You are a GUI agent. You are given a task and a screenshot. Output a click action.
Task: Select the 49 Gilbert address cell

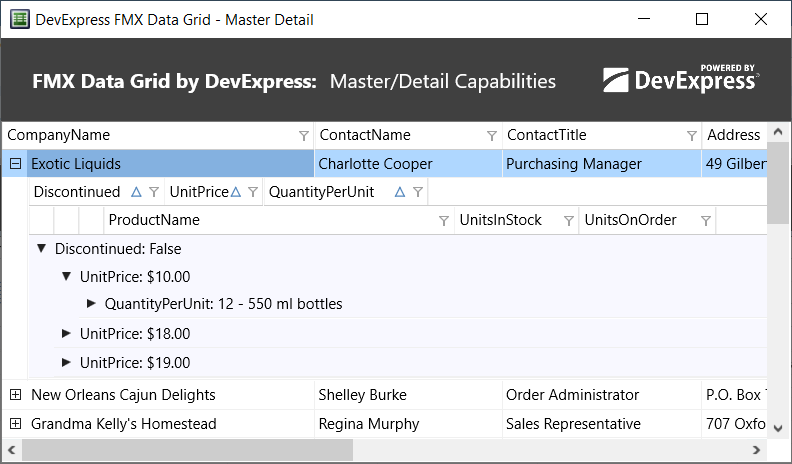734,164
